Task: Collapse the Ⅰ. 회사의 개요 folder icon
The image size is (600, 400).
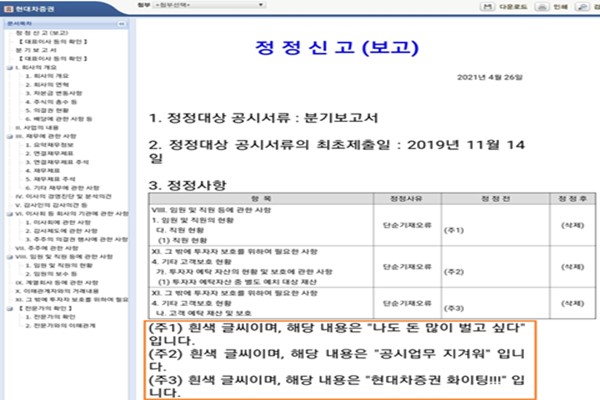Action: point(10,68)
